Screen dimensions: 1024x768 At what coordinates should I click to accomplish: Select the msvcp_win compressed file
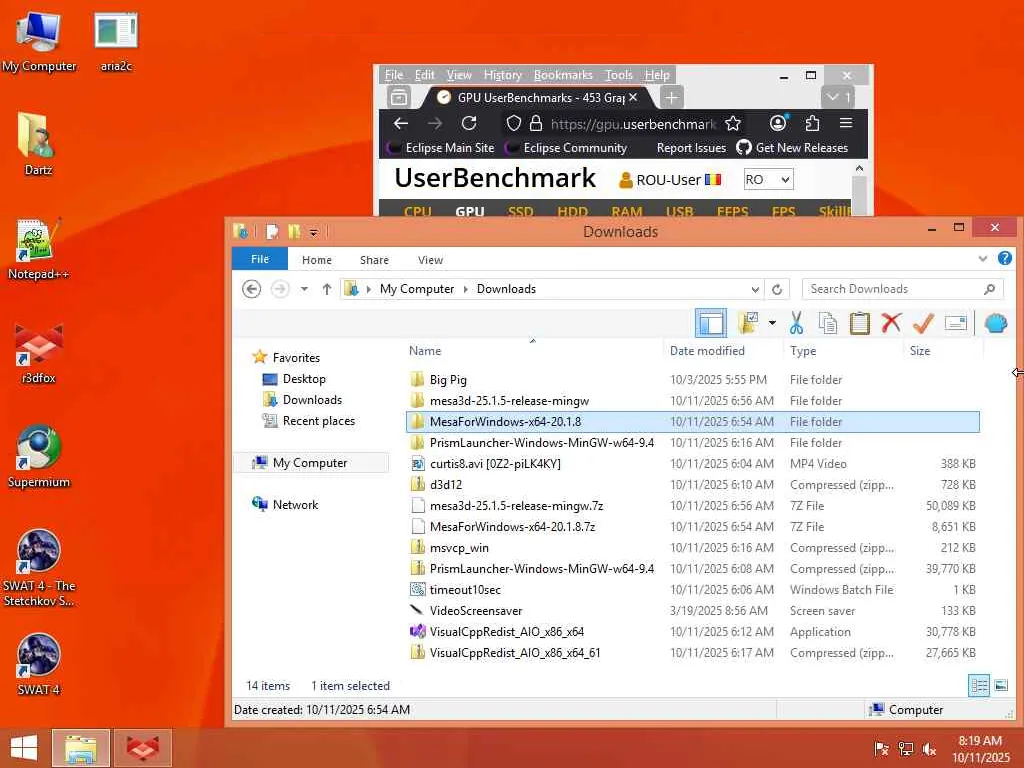(692, 547)
